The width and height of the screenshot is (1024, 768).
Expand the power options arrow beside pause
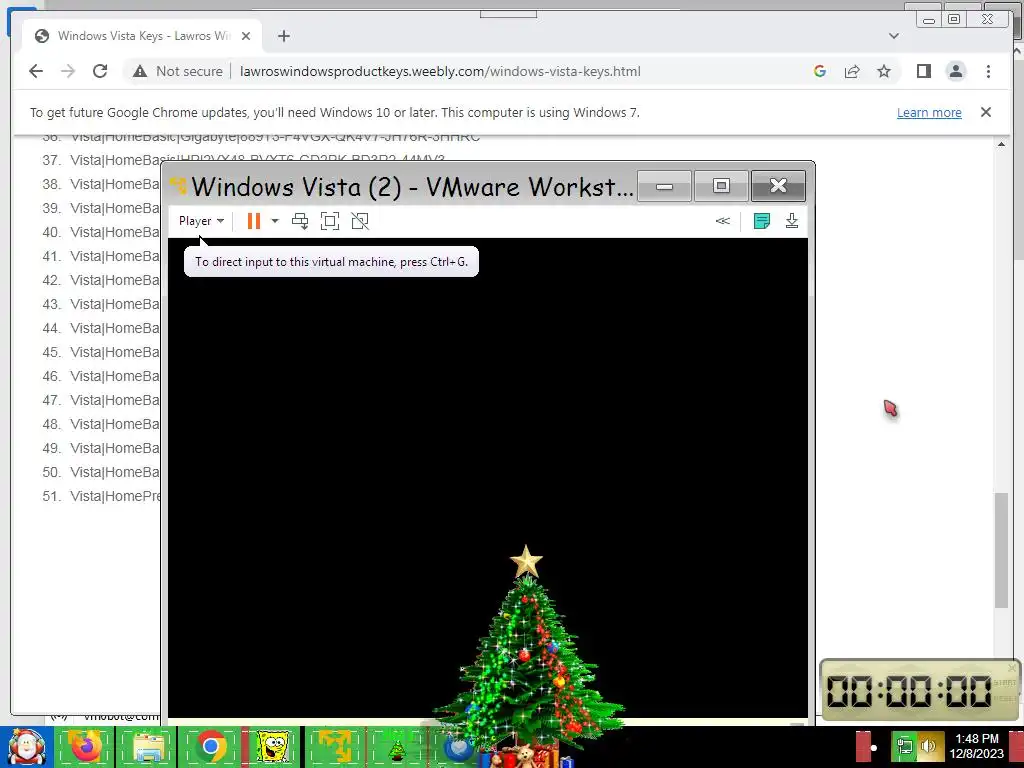(275, 221)
